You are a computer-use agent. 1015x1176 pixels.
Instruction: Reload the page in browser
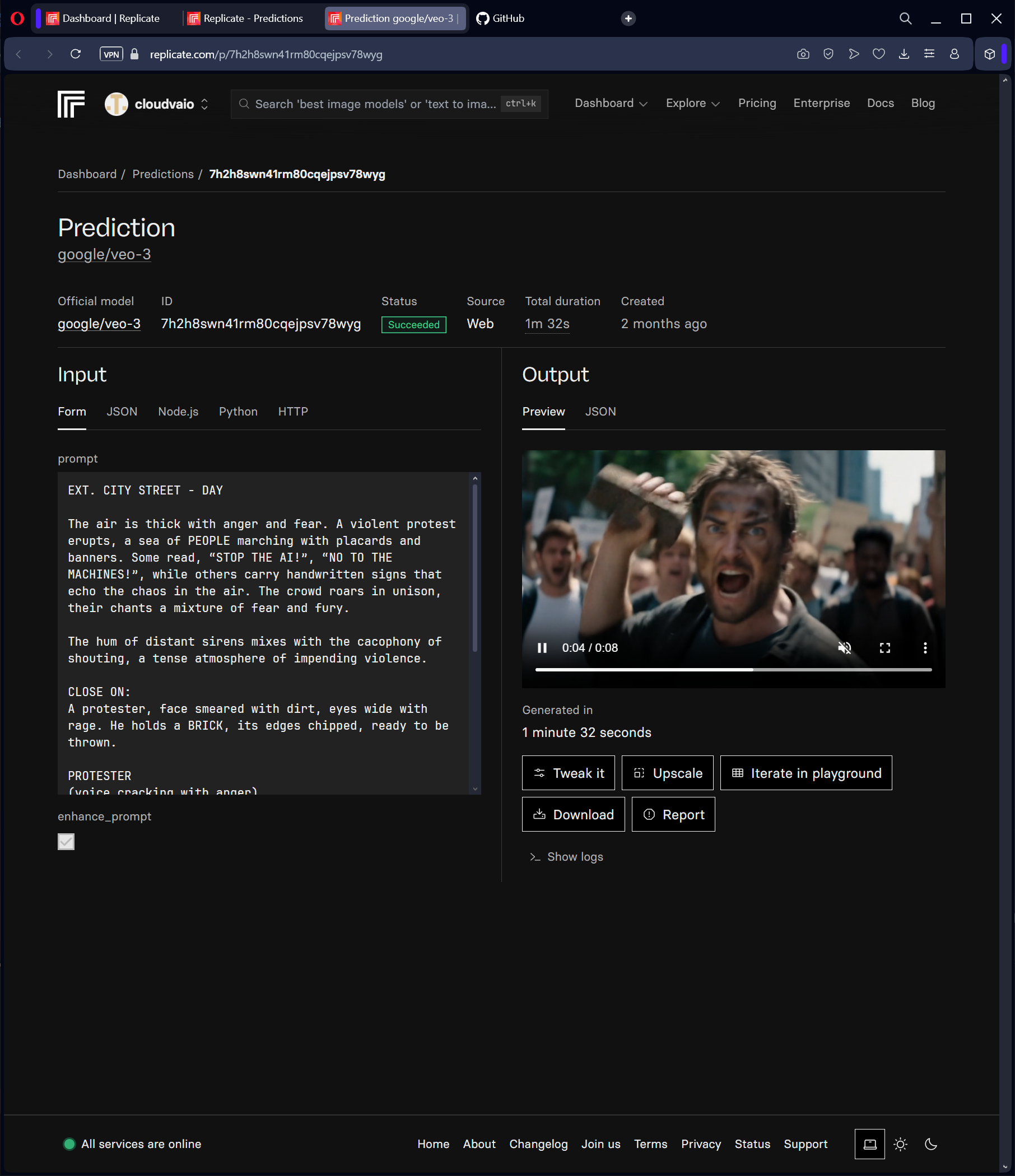76,54
